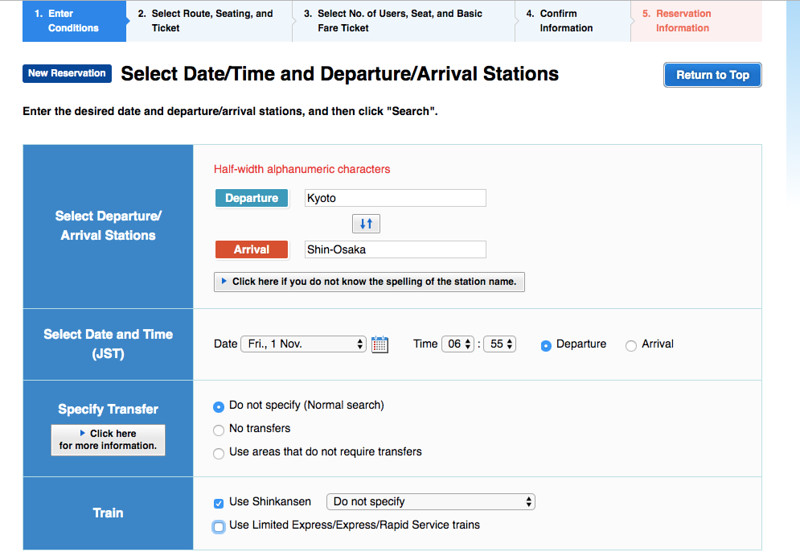This screenshot has width=800, height=552.
Task: Click the New Reservation badge
Action: click(x=67, y=73)
